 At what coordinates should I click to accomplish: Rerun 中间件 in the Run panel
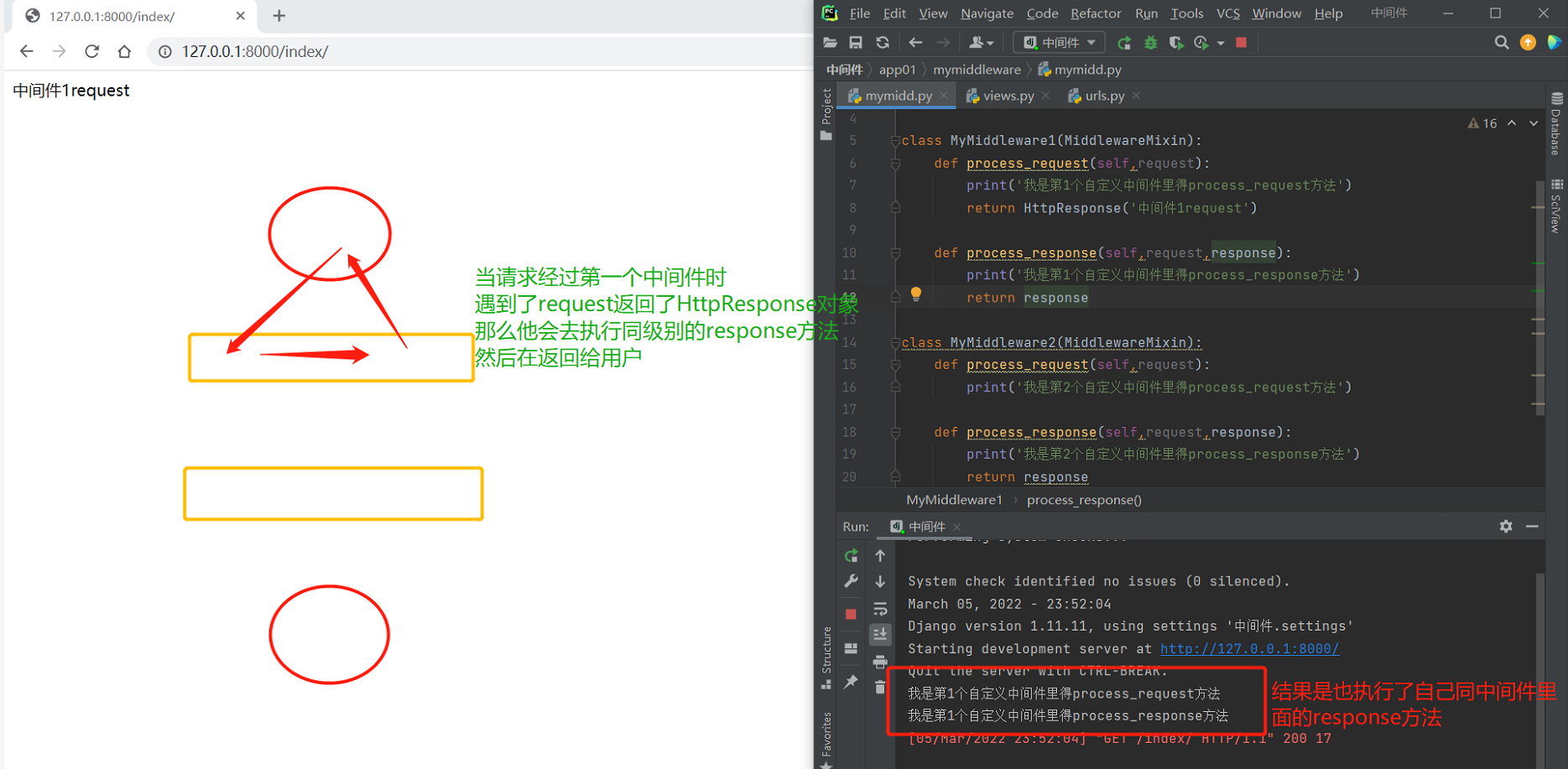[851, 556]
